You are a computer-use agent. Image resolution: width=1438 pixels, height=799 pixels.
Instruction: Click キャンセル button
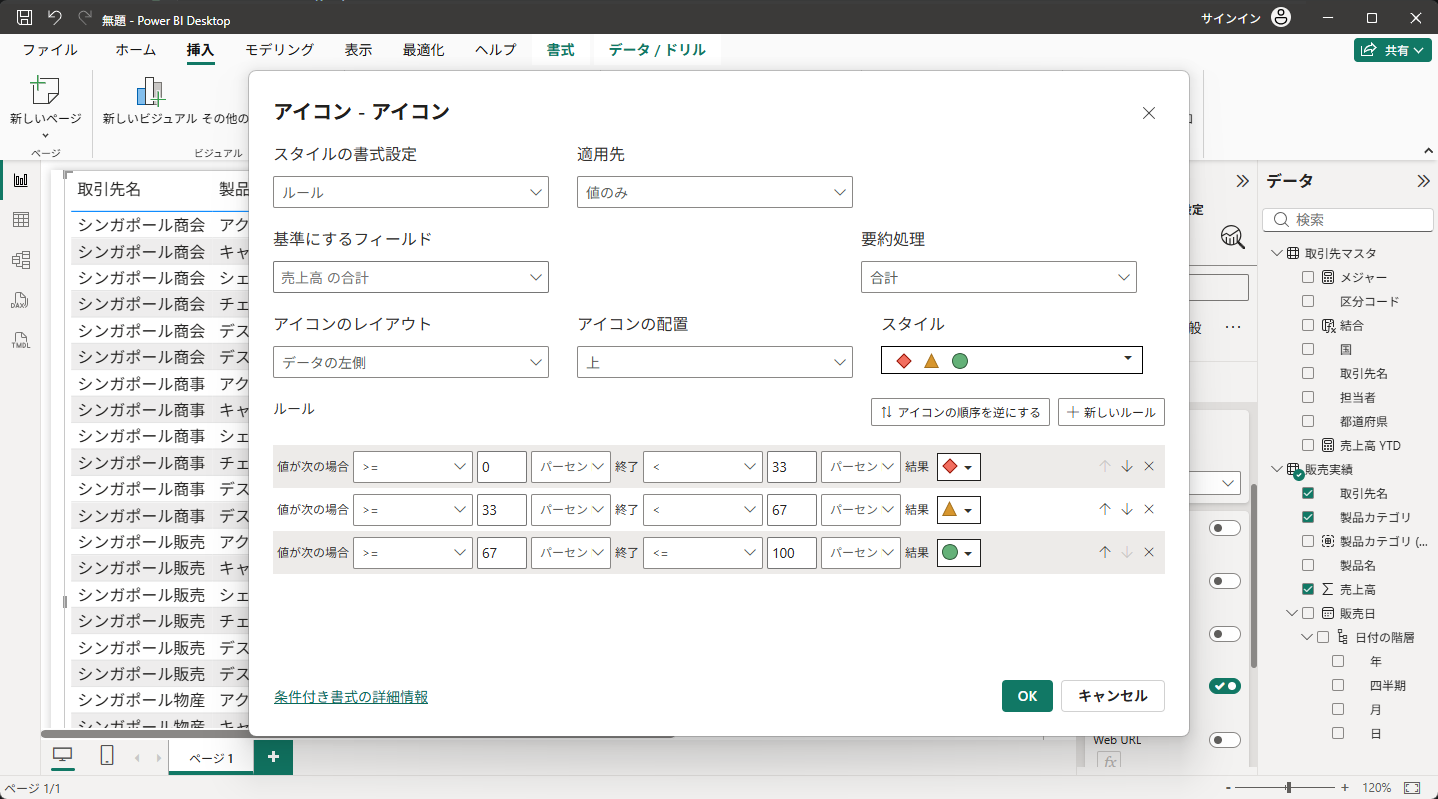[x=1113, y=696]
